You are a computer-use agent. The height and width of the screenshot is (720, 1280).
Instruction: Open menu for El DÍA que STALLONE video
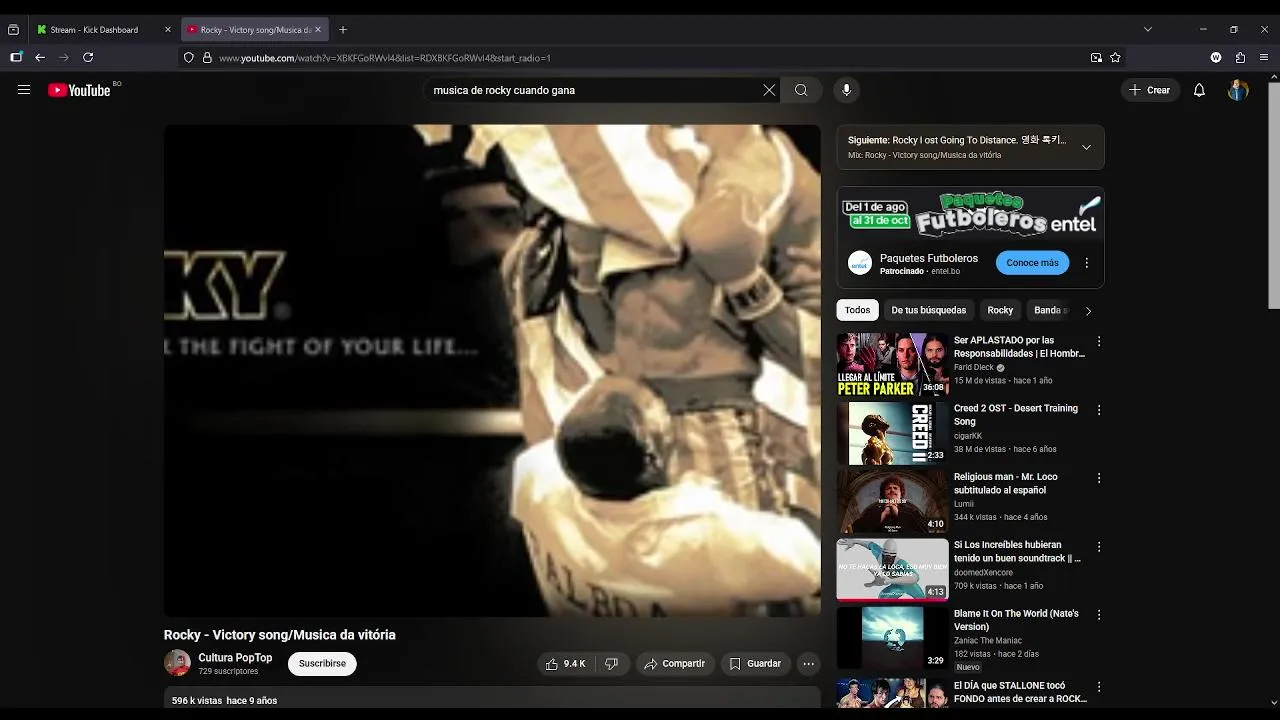1098,687
